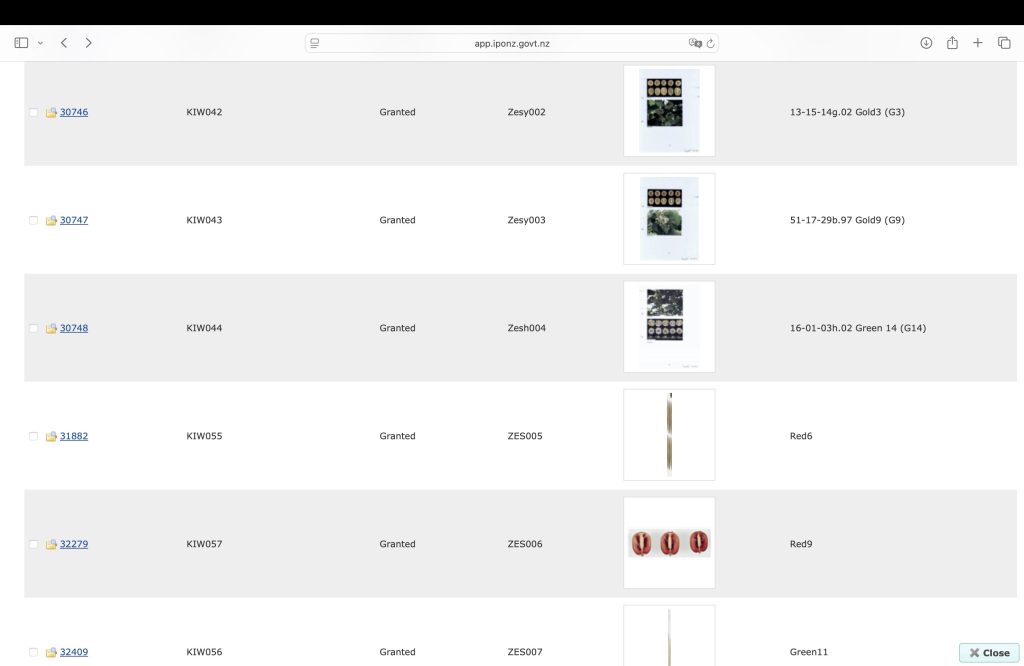Open case link 30748
This screenshot has height=666, width=1024.
pyautogui.click(x=74, y=328)
